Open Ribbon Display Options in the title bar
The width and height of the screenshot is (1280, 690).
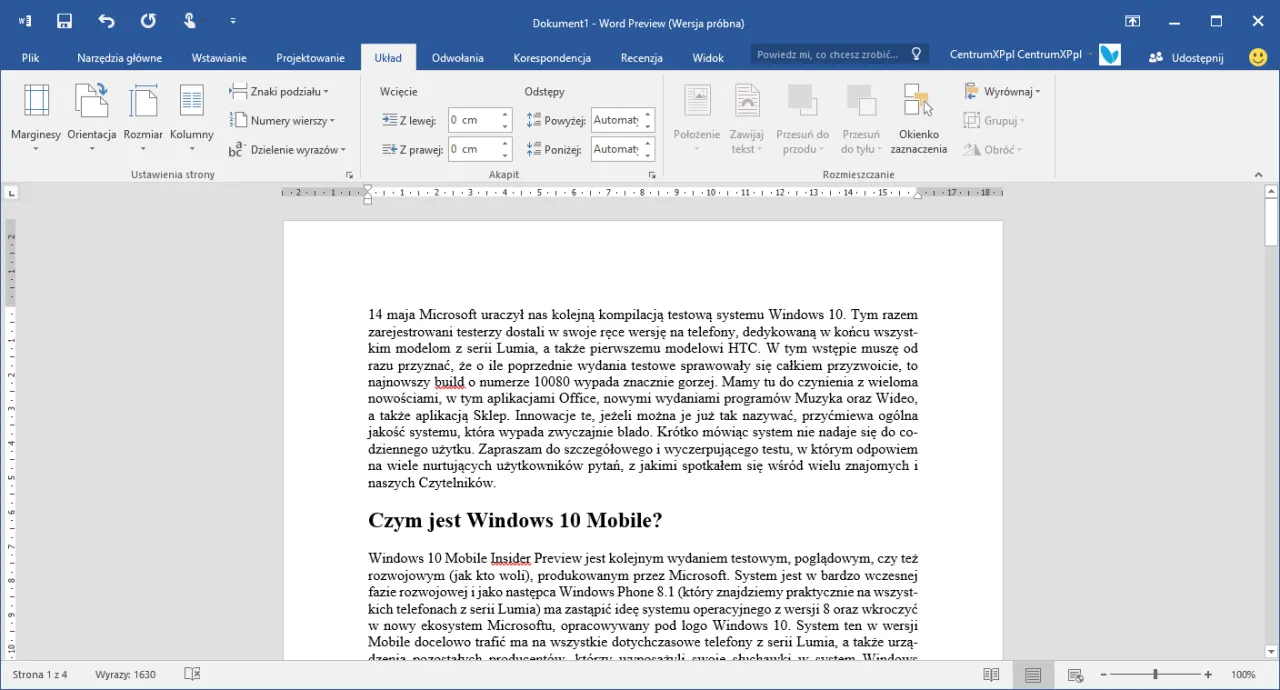[x=1132, y=21]
